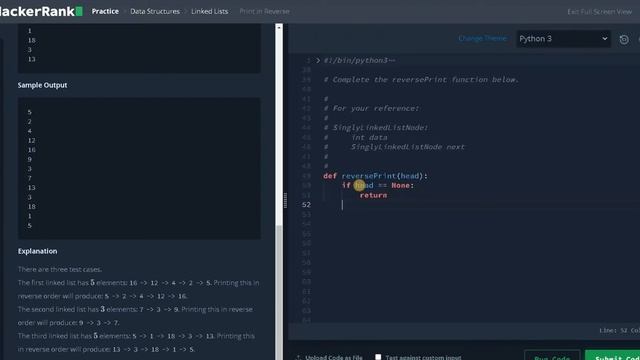
Task: Click the Submit Code button
Action: [x=612, y=355]
